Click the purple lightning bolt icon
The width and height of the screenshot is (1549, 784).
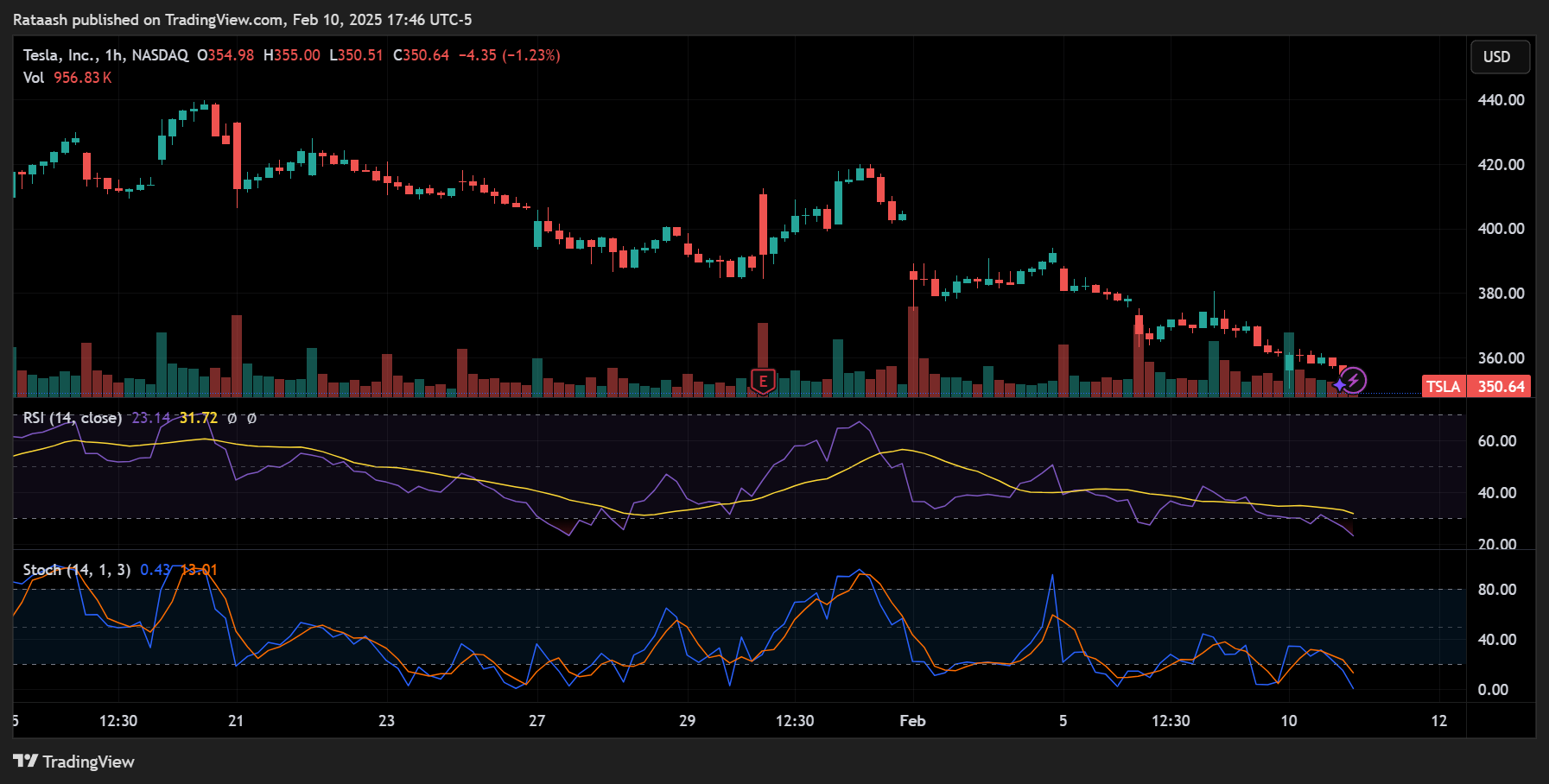tap(1353, 380)
